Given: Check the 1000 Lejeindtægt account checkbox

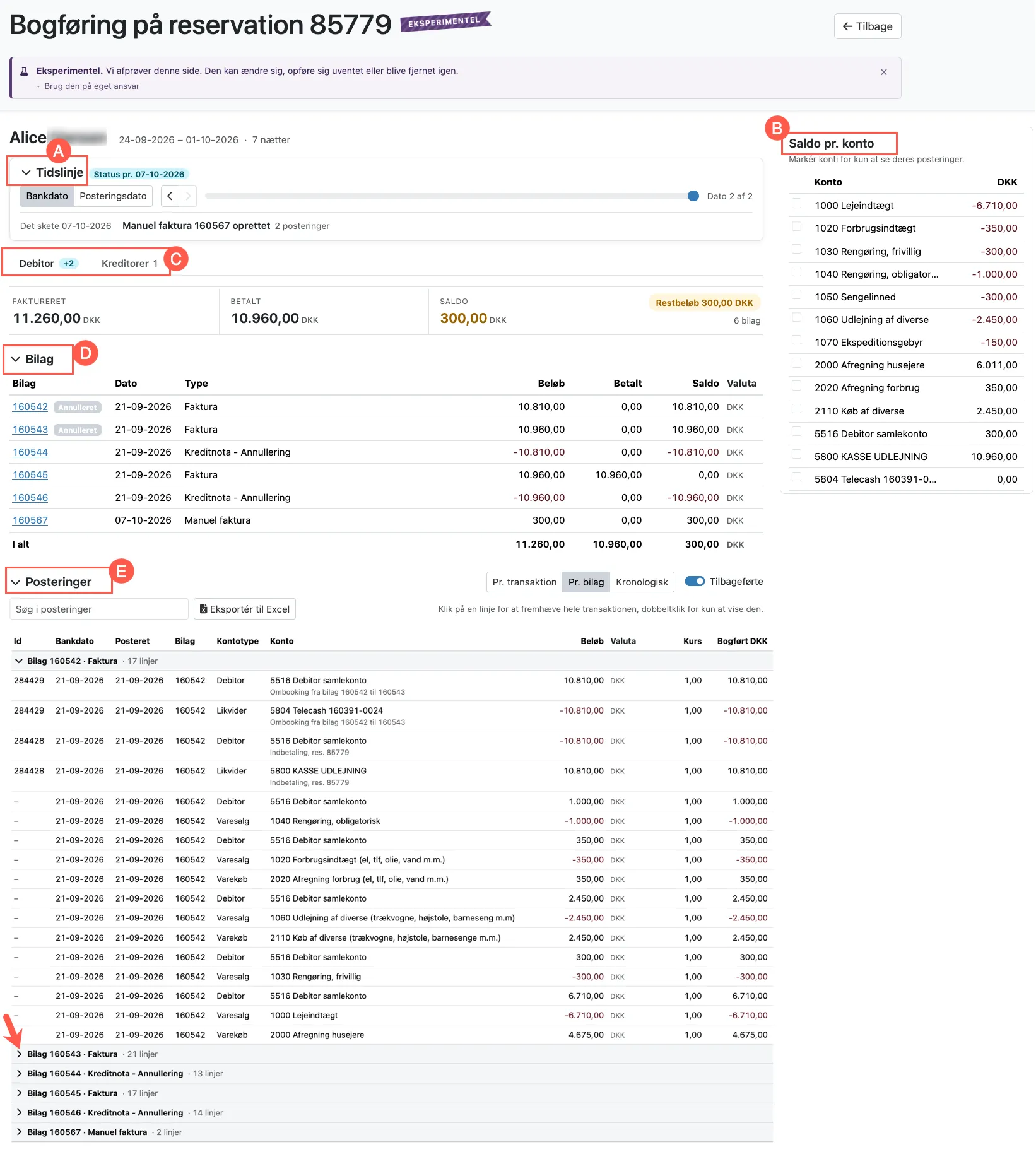Looking at the screenshot, I should tap(797, 203).
